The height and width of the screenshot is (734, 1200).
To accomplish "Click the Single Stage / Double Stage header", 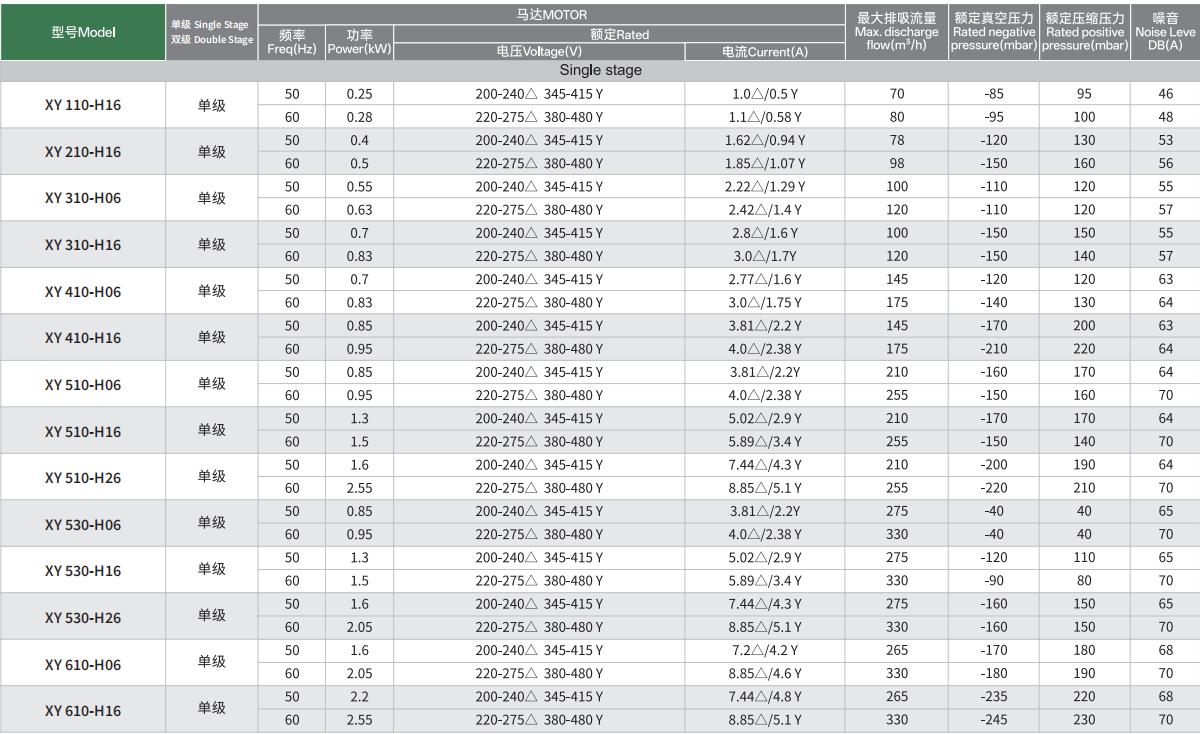I will [x=212, y=32].
